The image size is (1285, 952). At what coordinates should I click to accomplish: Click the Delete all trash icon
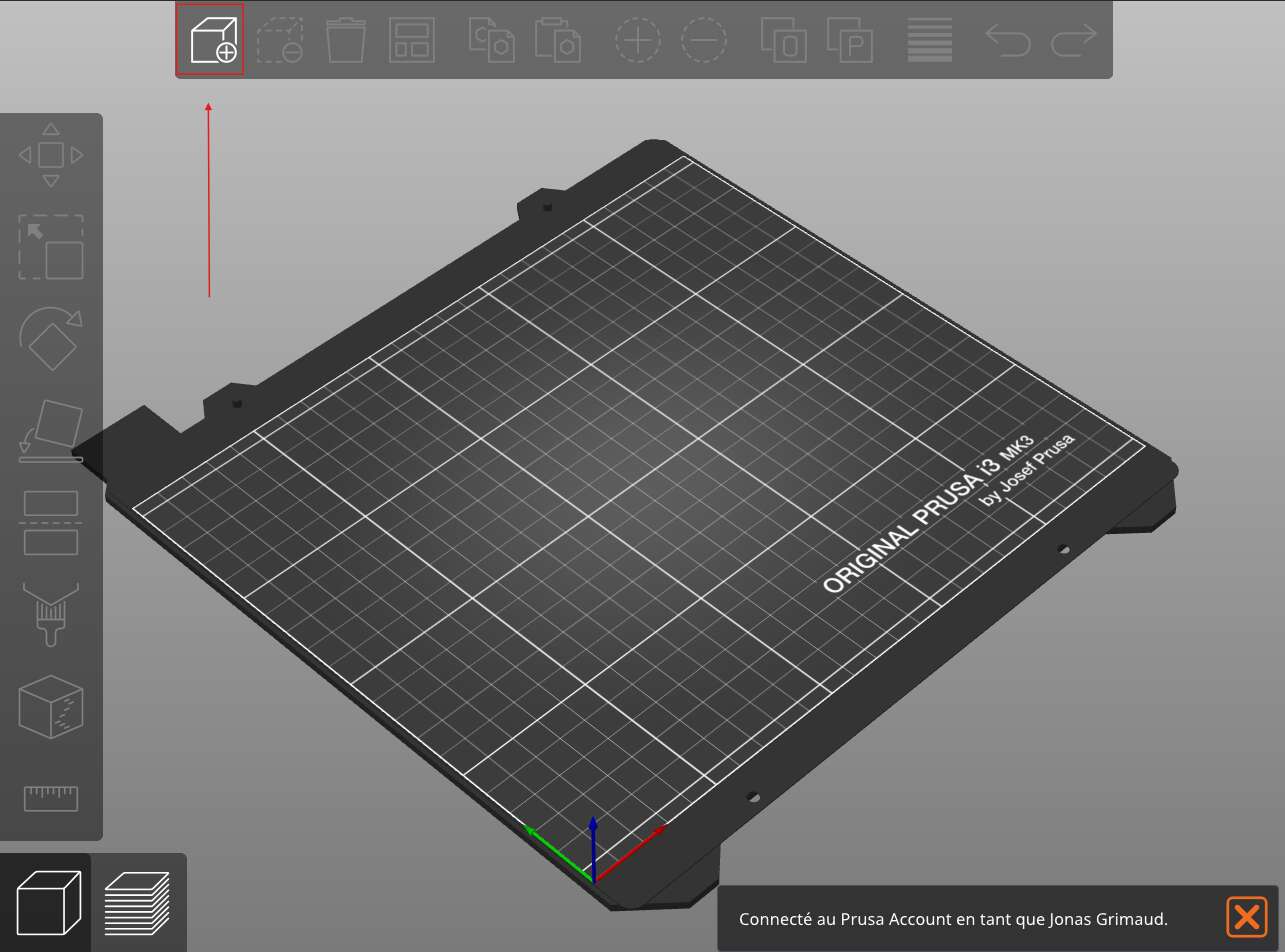[346, 41]
